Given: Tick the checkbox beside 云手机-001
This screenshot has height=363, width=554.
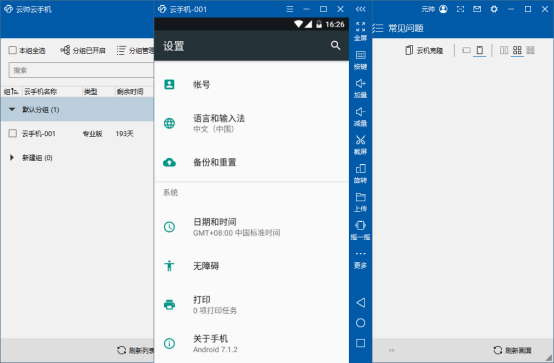Looking at the screenshot, I should 13,133.
